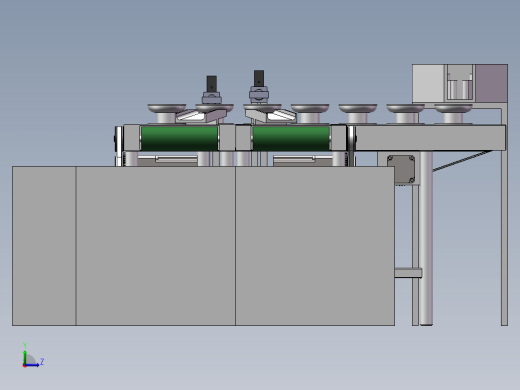Select the long gray table beam
Screen dimensions: 520x390
[430, 138]
